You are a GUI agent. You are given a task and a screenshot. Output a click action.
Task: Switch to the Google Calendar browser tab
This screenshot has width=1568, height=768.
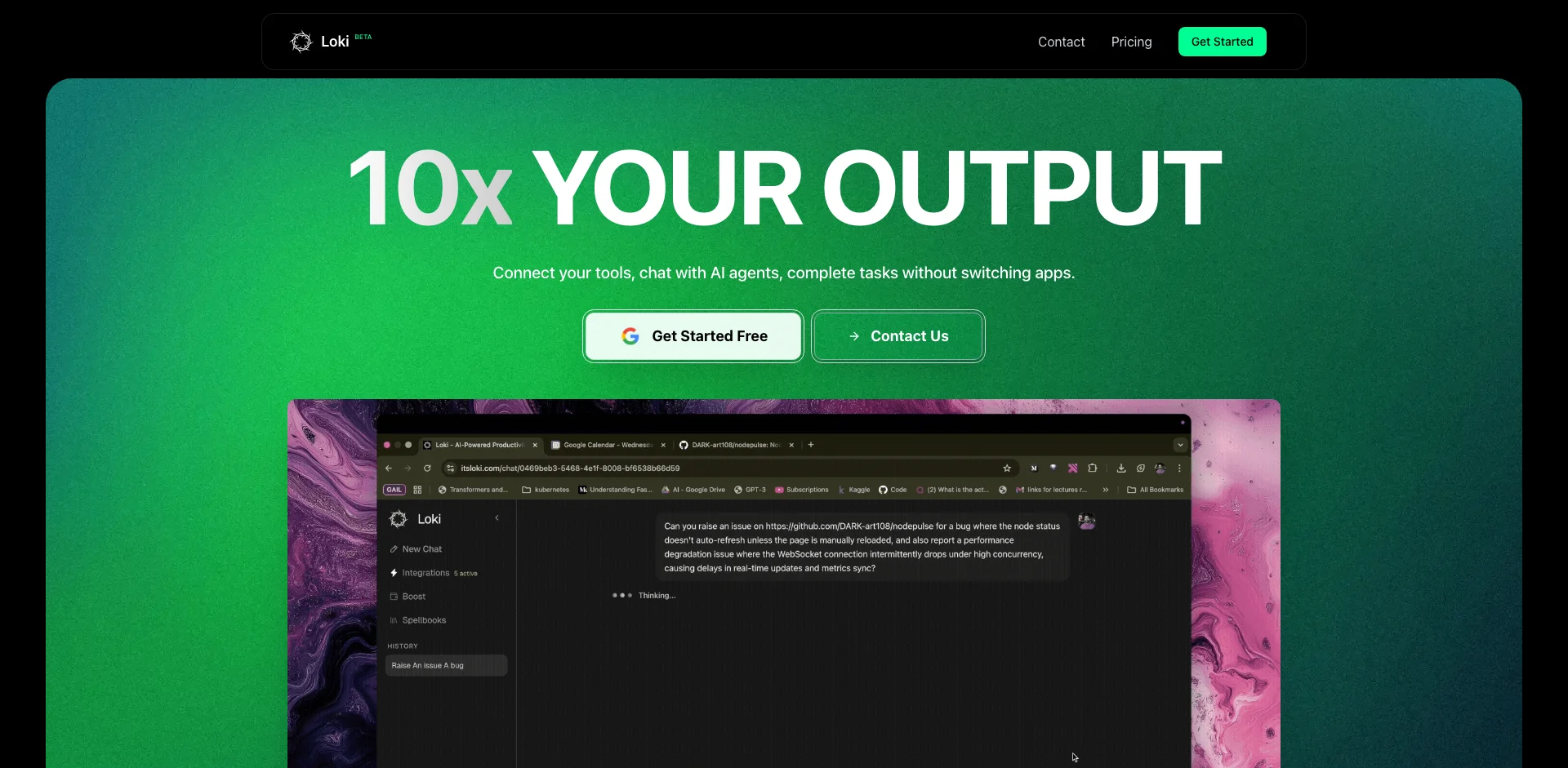pos(606,446)
